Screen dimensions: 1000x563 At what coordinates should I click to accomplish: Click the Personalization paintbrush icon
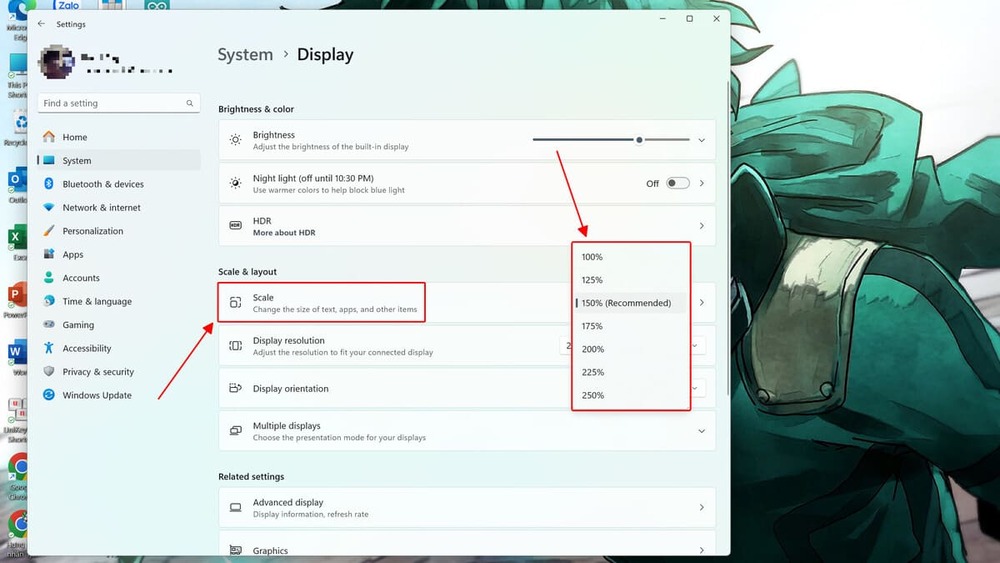(48, 231)
